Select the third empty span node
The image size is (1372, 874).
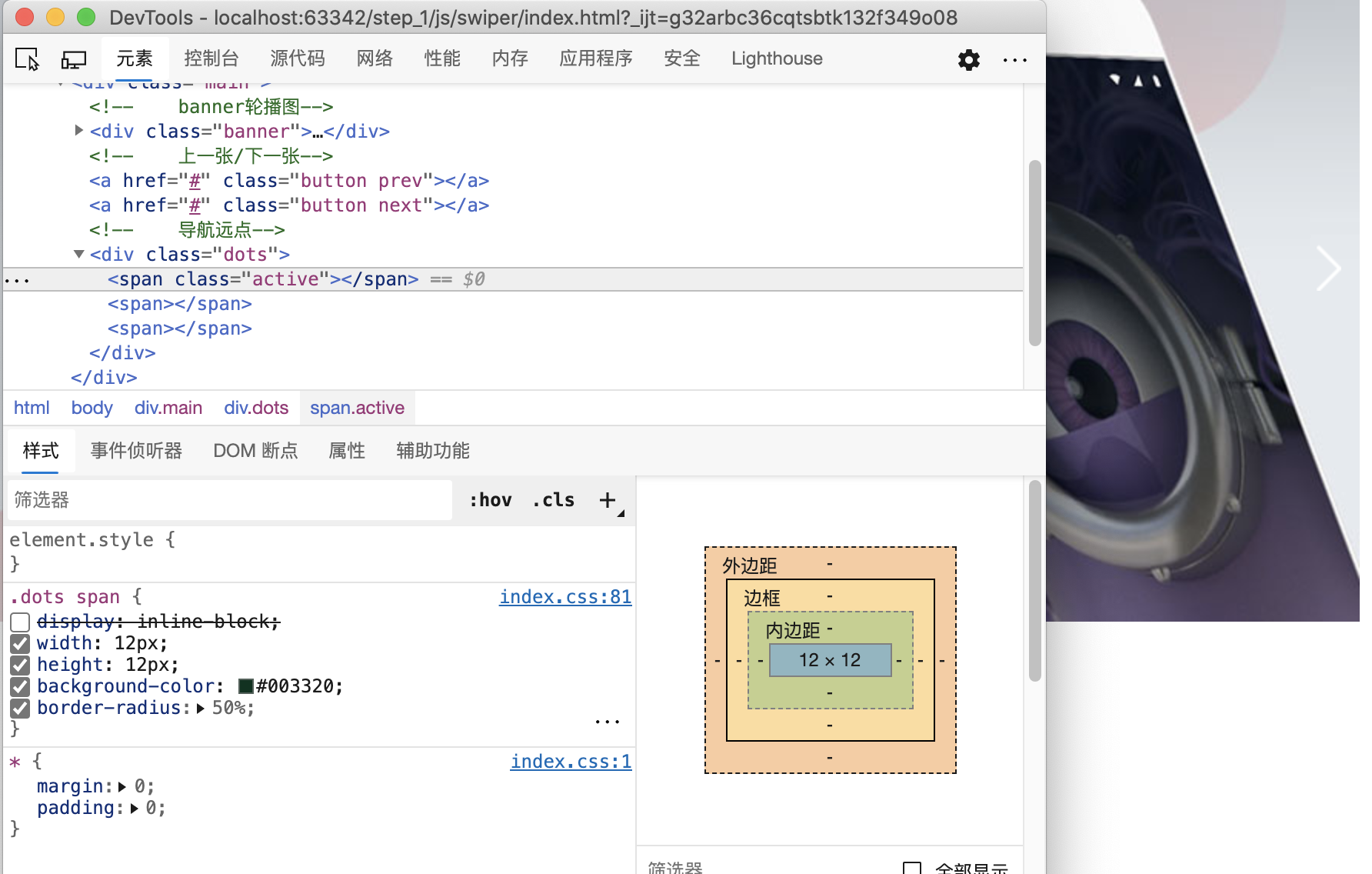pyautogui.click(x=180, y=329)
